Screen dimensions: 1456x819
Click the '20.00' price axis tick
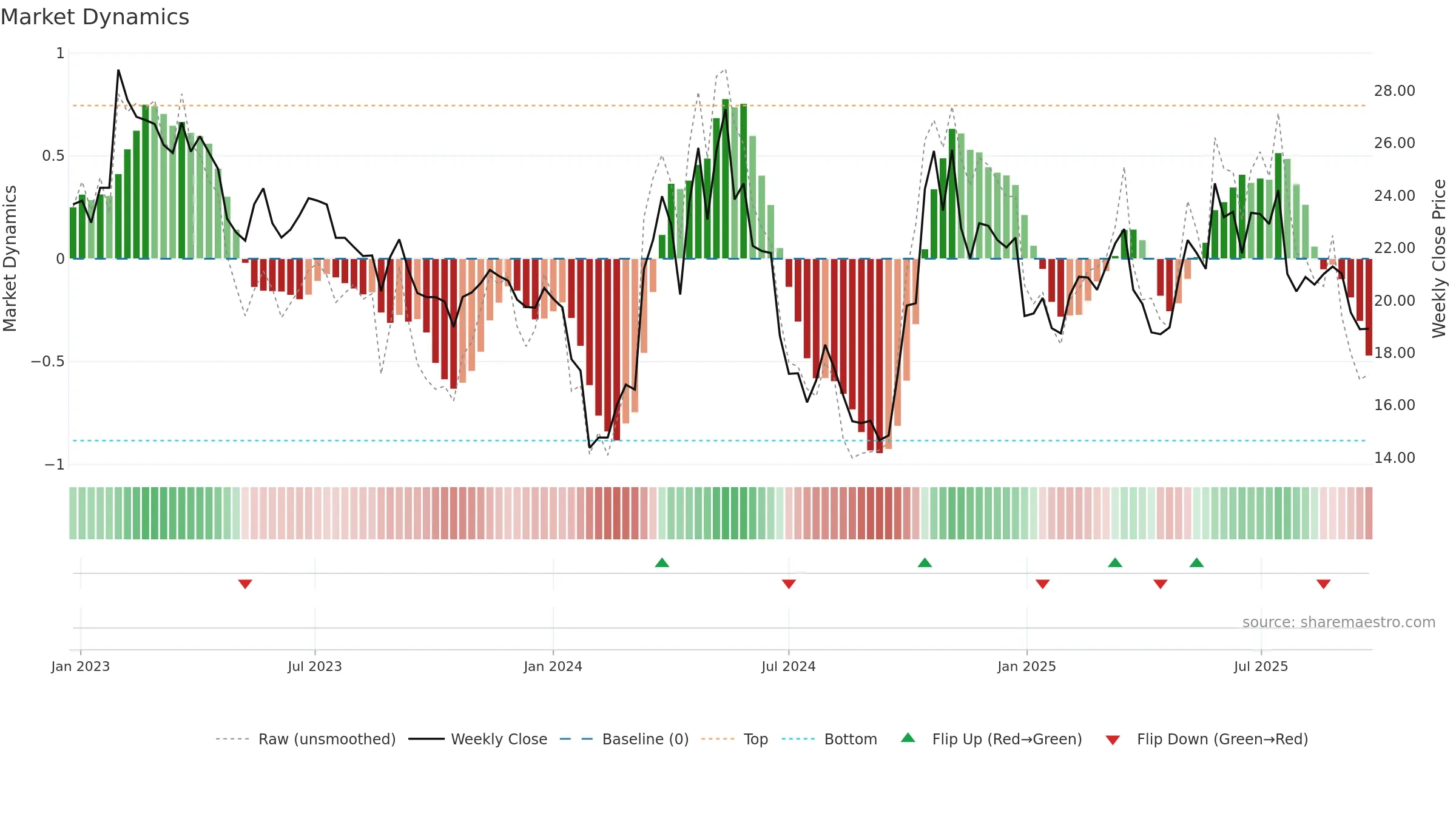pyautogui.click(x=1395, y=301)
